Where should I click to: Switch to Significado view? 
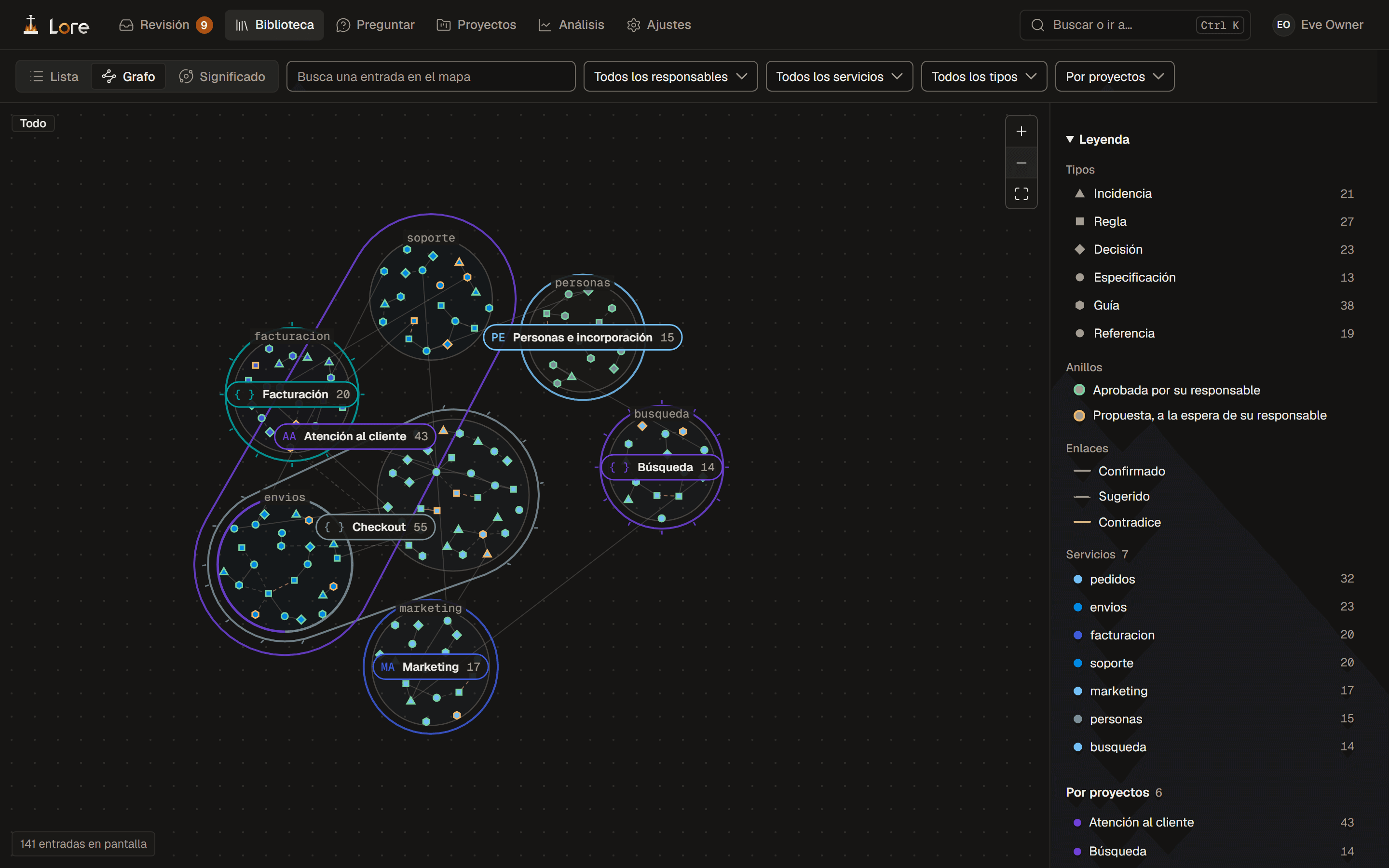(x=222, y=76)
